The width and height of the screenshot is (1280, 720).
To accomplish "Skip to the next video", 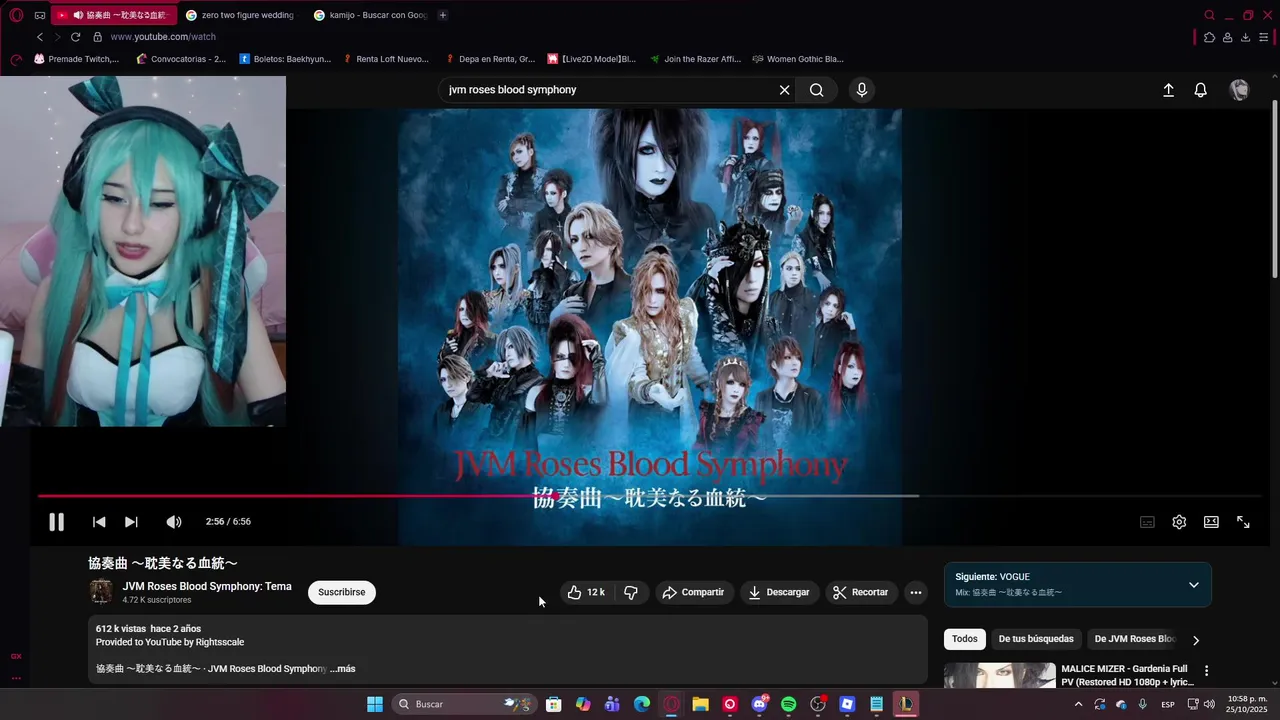I will [x=131, y=522].
